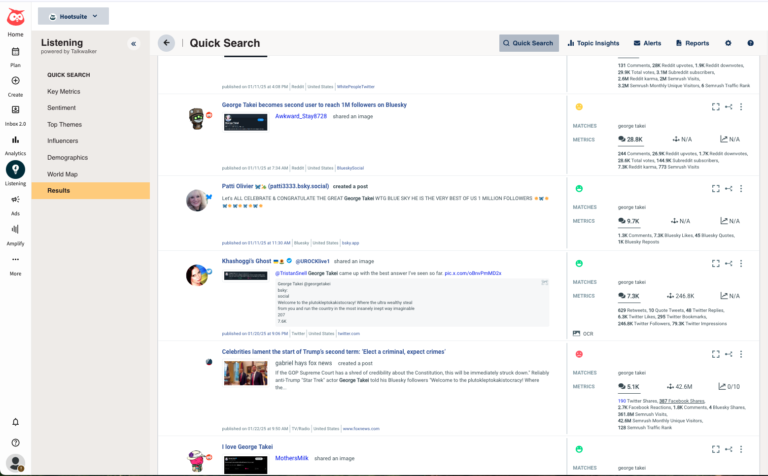Open the Reports tab
Screen dimensions: 768x476
(692, 43)
